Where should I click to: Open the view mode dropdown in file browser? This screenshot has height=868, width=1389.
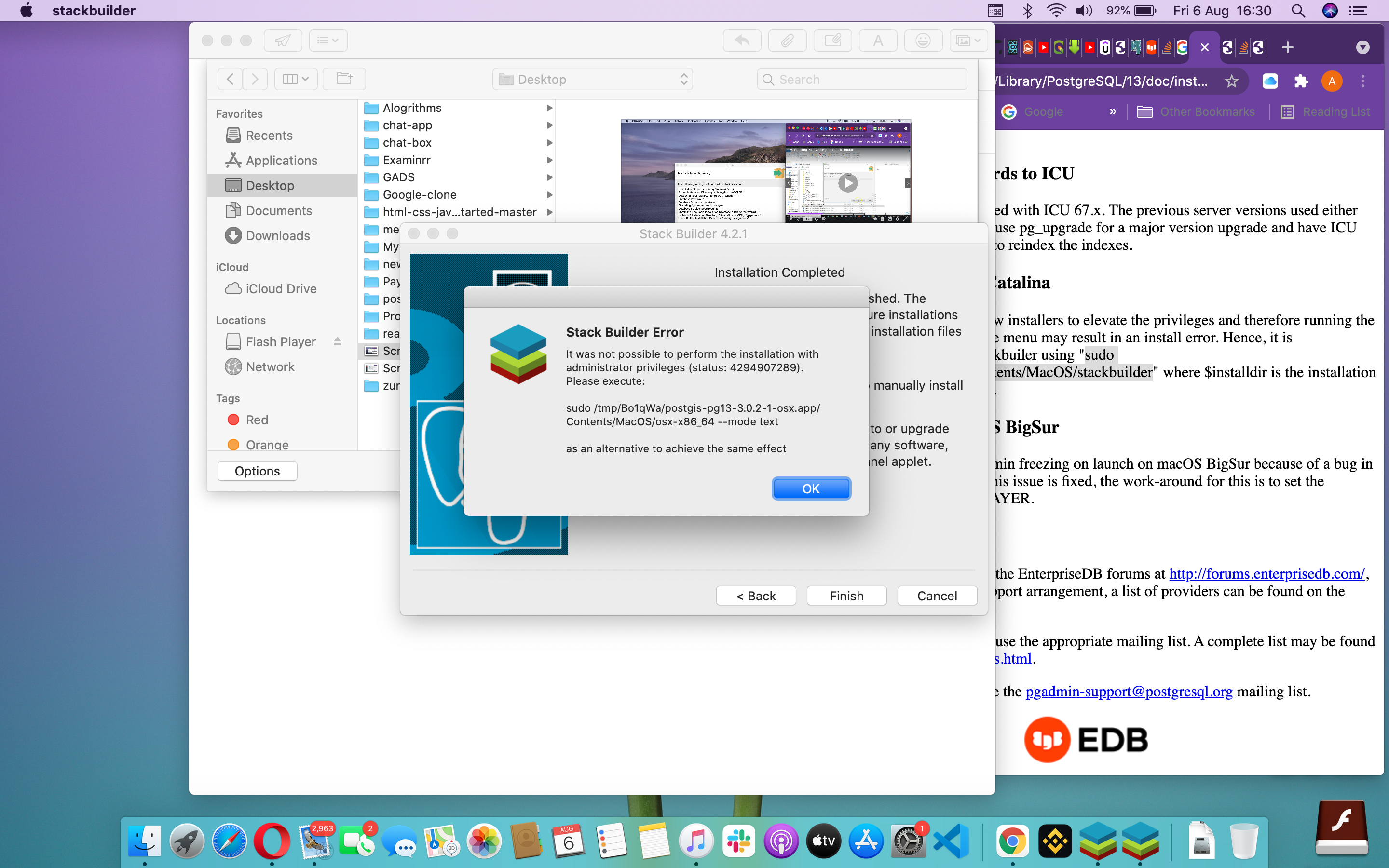[296, 79]
